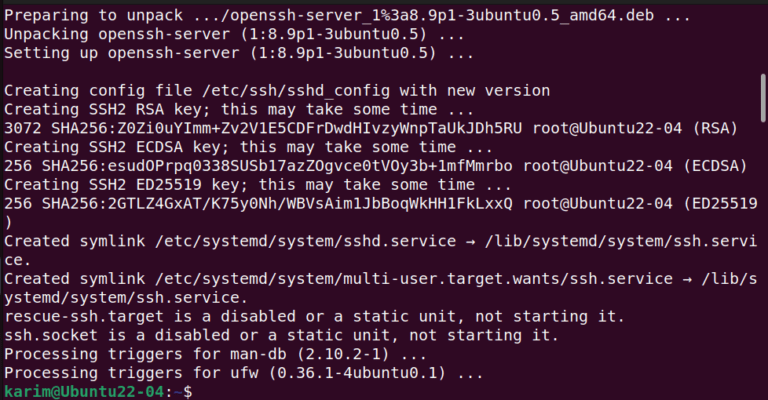
Task: Click 'Setting up openssh-server' text
Action: click(121, 53)
